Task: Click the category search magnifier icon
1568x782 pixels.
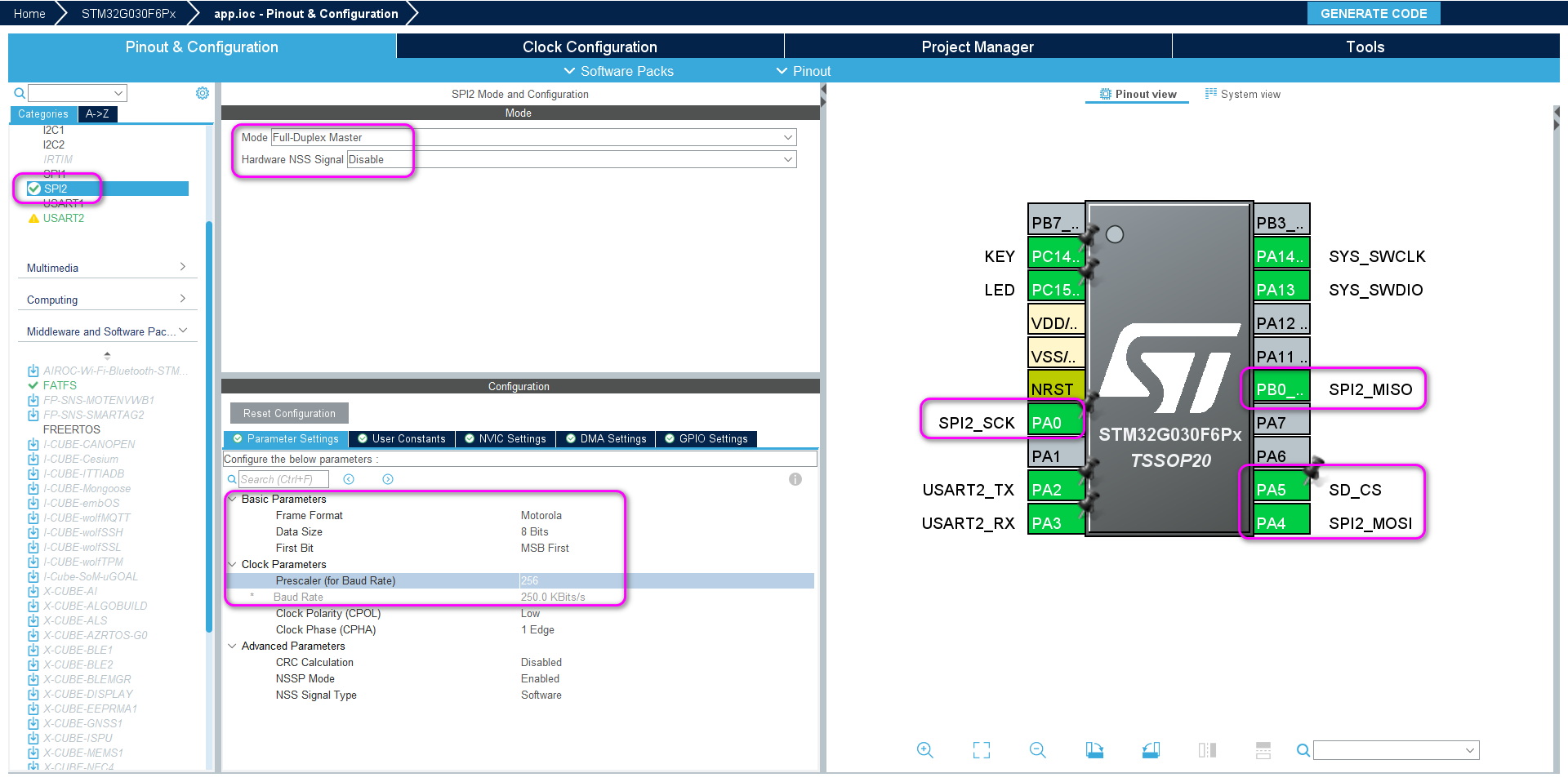Action: tap(20, 93)
